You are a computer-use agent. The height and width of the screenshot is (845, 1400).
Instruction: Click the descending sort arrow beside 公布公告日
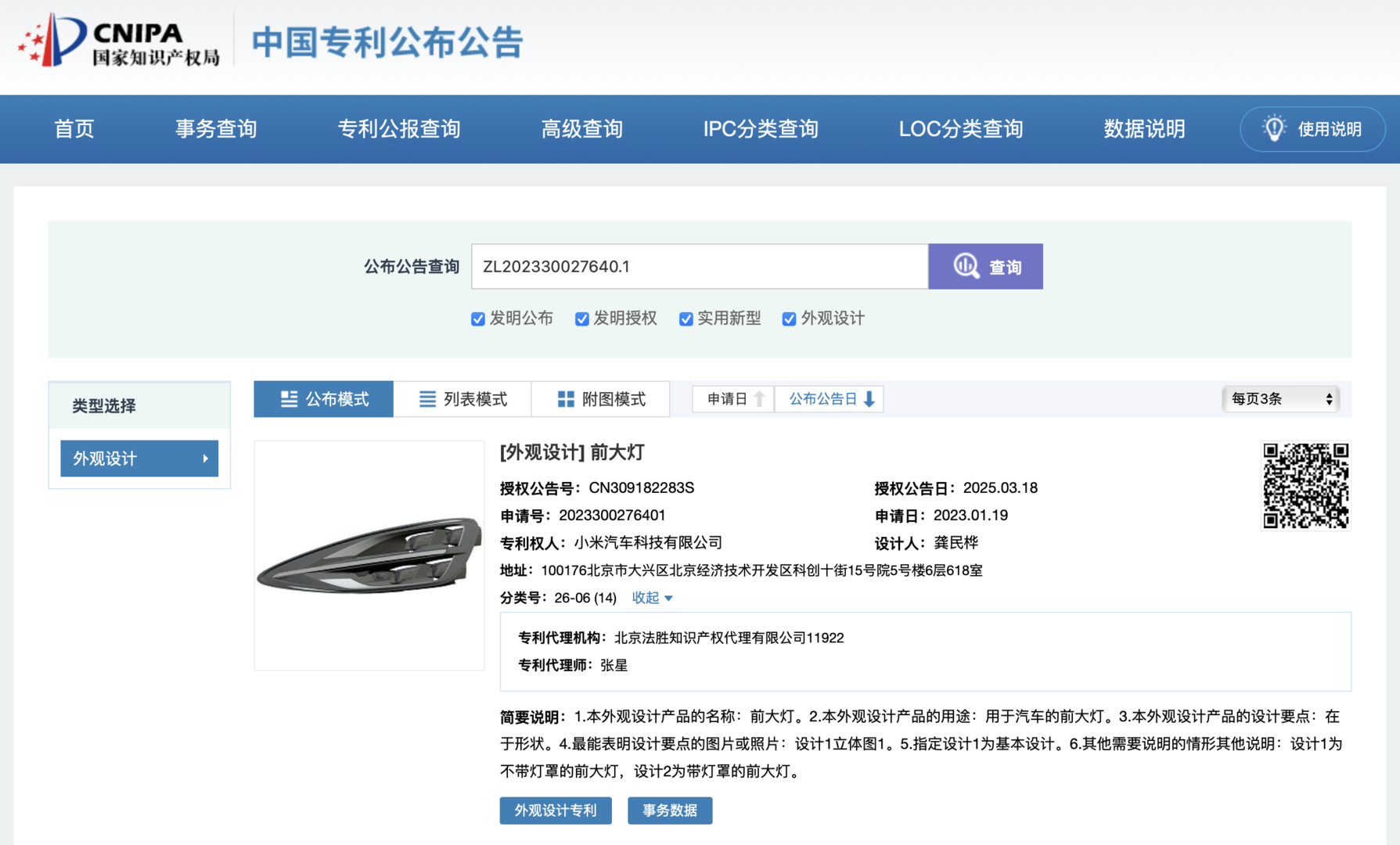(x=869, y=399)
